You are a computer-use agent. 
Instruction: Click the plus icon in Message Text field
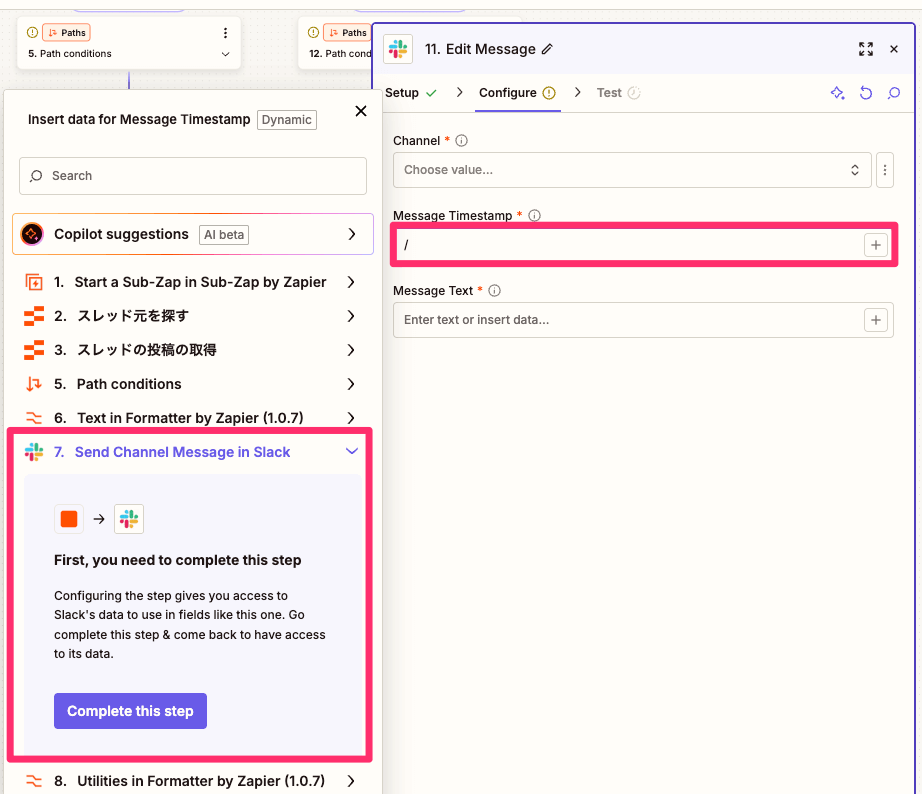tap(876, 320)
